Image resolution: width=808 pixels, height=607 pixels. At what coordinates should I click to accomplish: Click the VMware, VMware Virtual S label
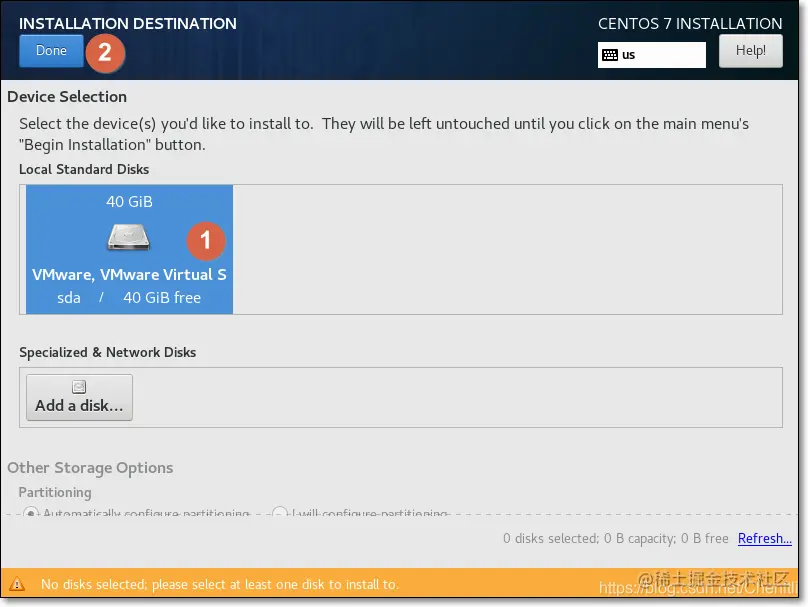point(129,275)
